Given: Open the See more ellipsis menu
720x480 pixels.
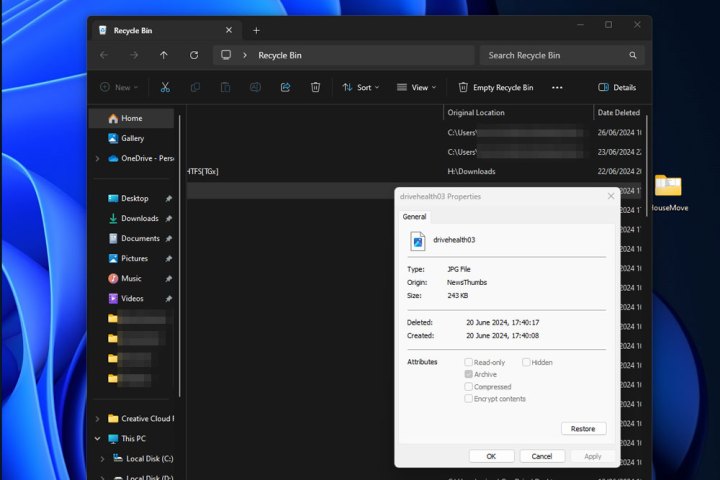Looking at the screenshot, I should point(557,87).
